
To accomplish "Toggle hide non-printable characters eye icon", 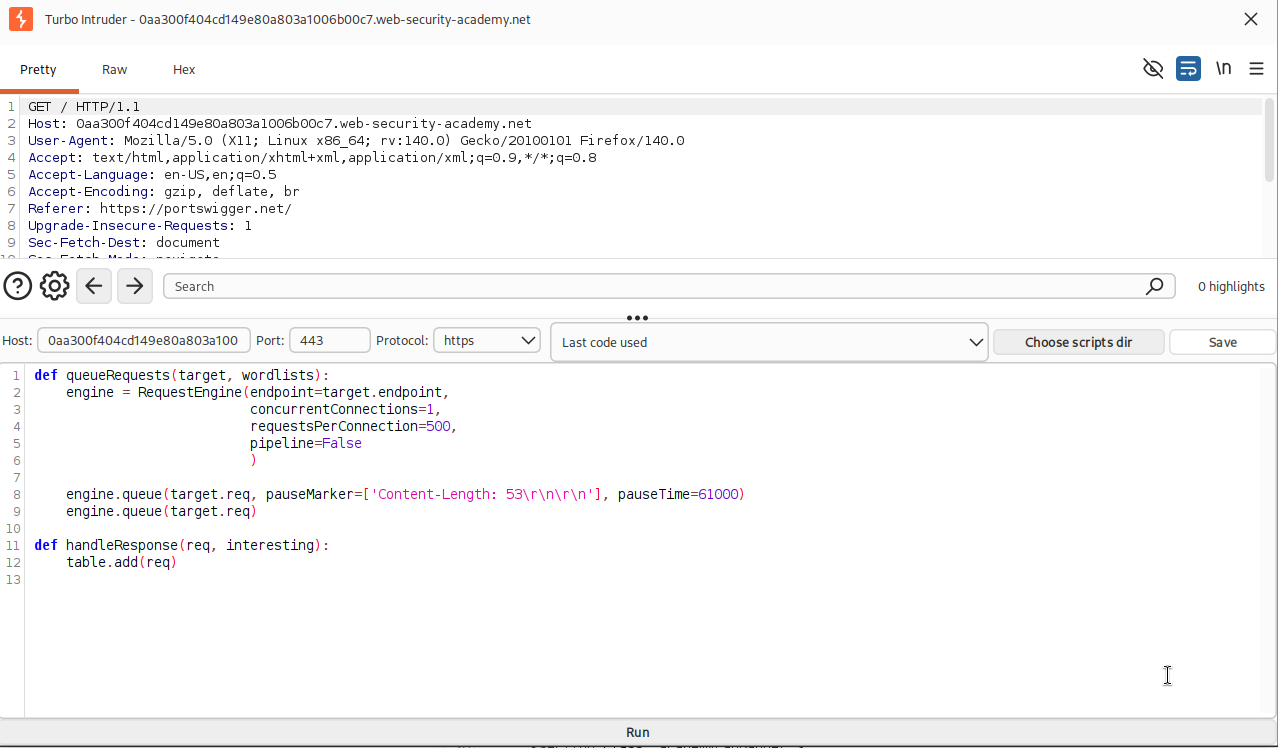I will pos(1153,68).
